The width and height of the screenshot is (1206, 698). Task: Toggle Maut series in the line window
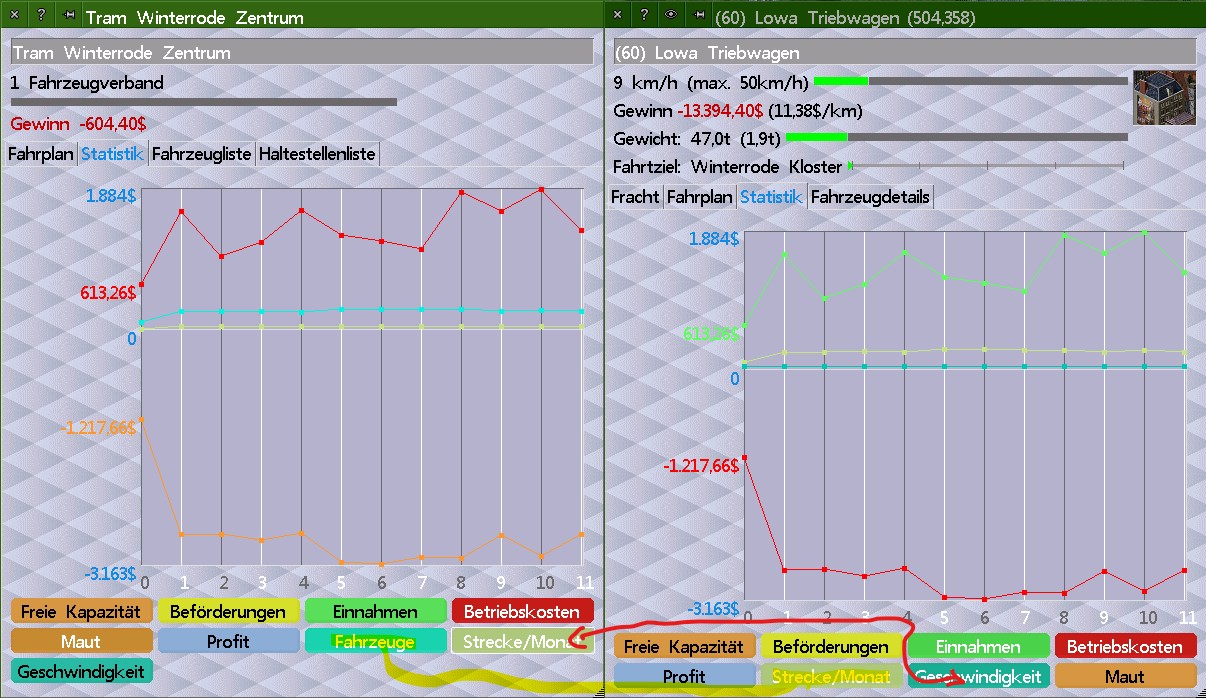(x=81, y=641)
